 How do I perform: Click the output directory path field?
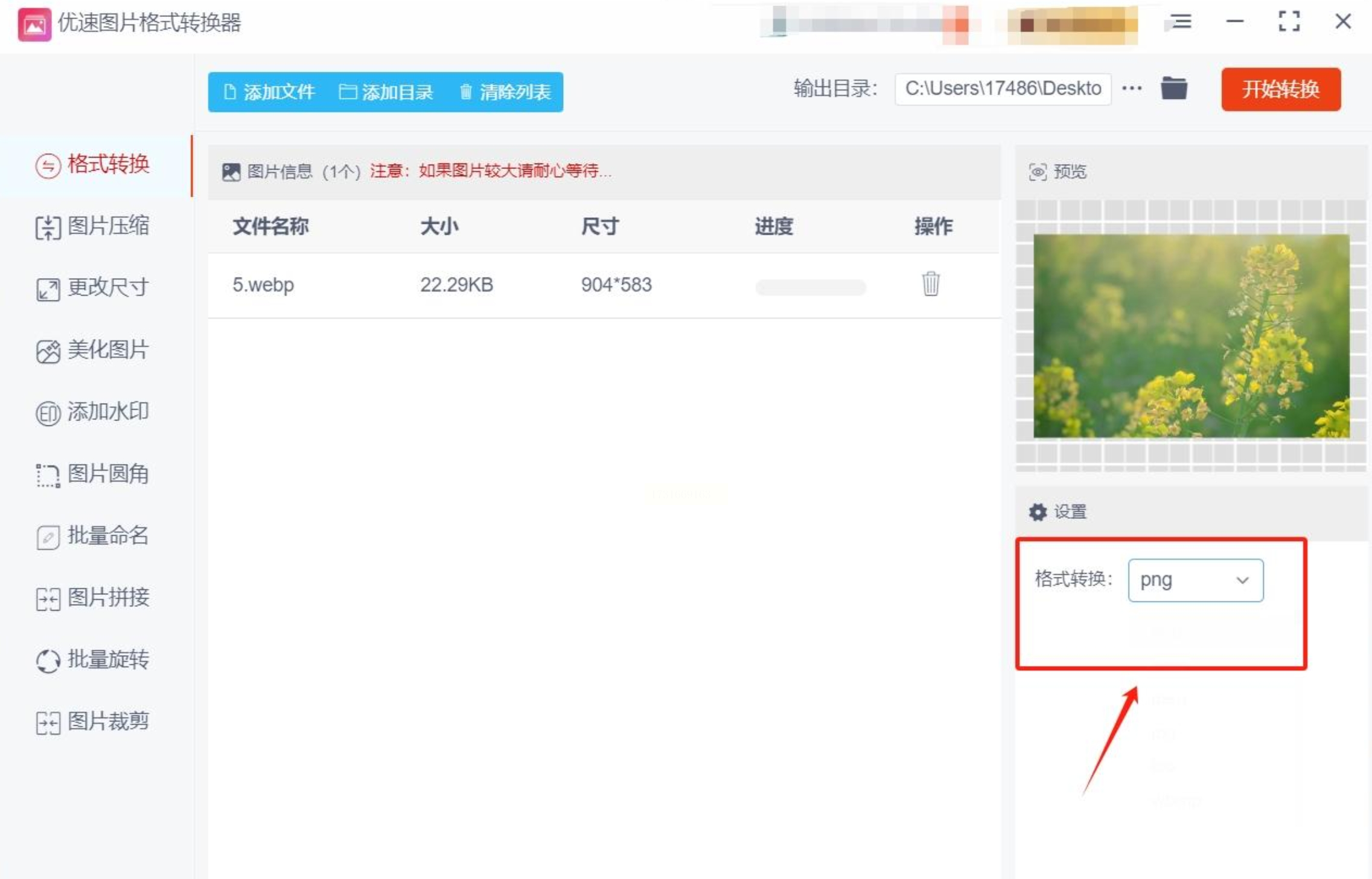[1003, 89]
